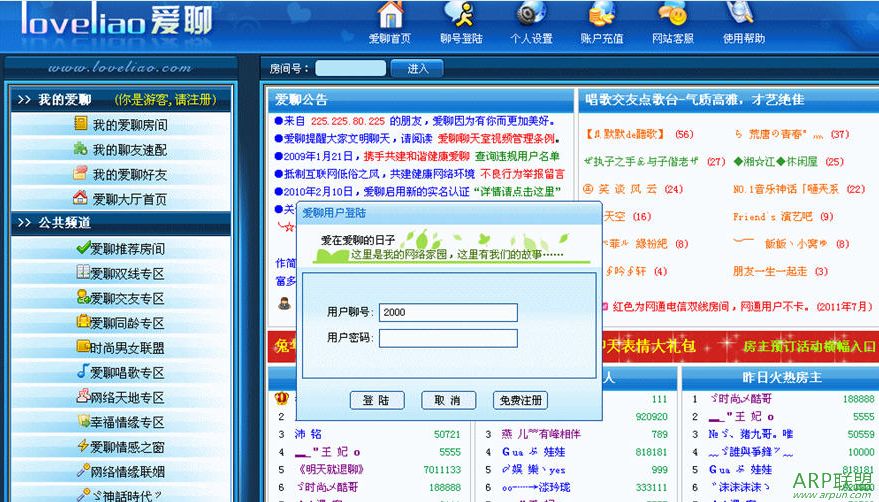
Task: Select 誰與爭鋒 row 10000
Action: (783, 452)
